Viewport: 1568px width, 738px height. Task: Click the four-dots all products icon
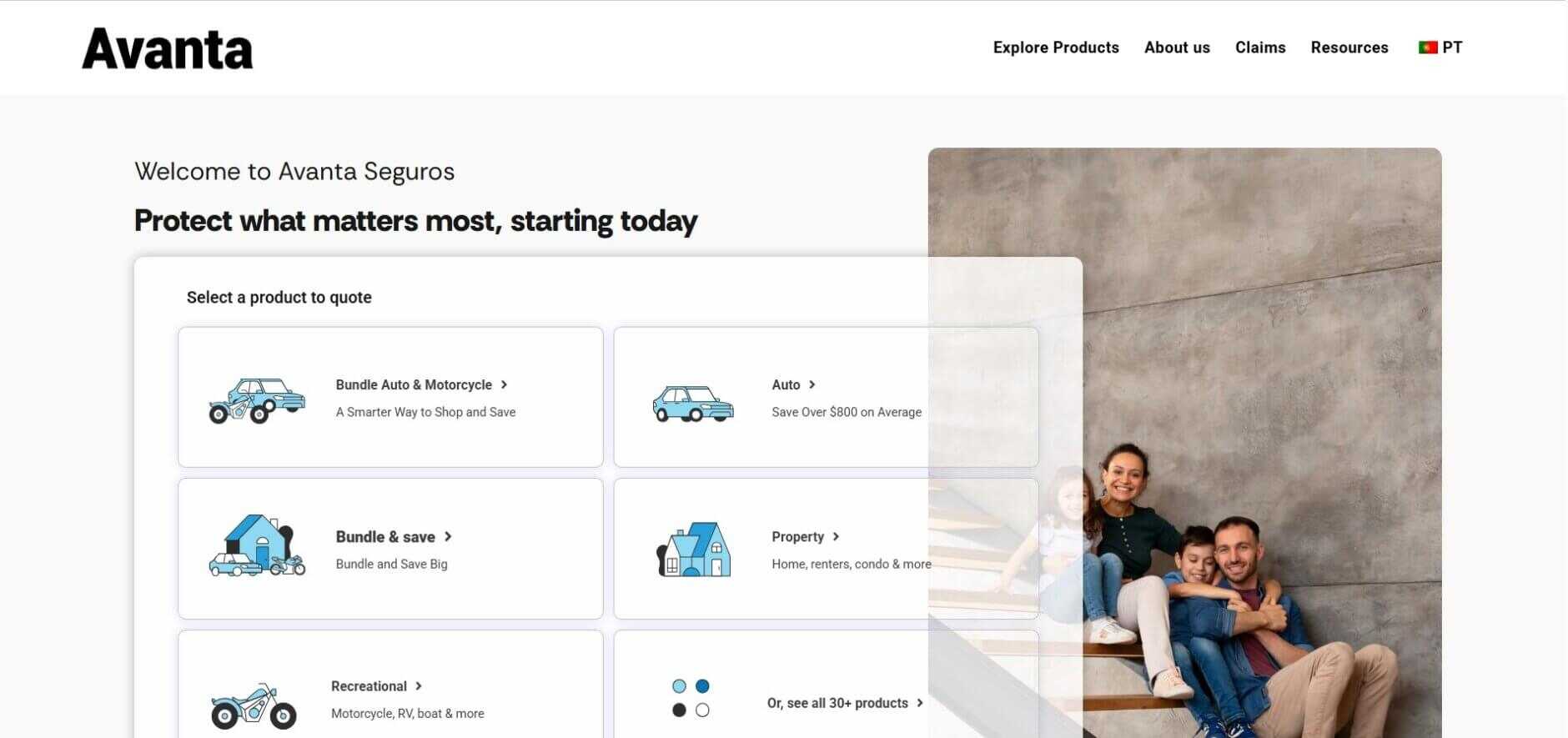point(691,698)
